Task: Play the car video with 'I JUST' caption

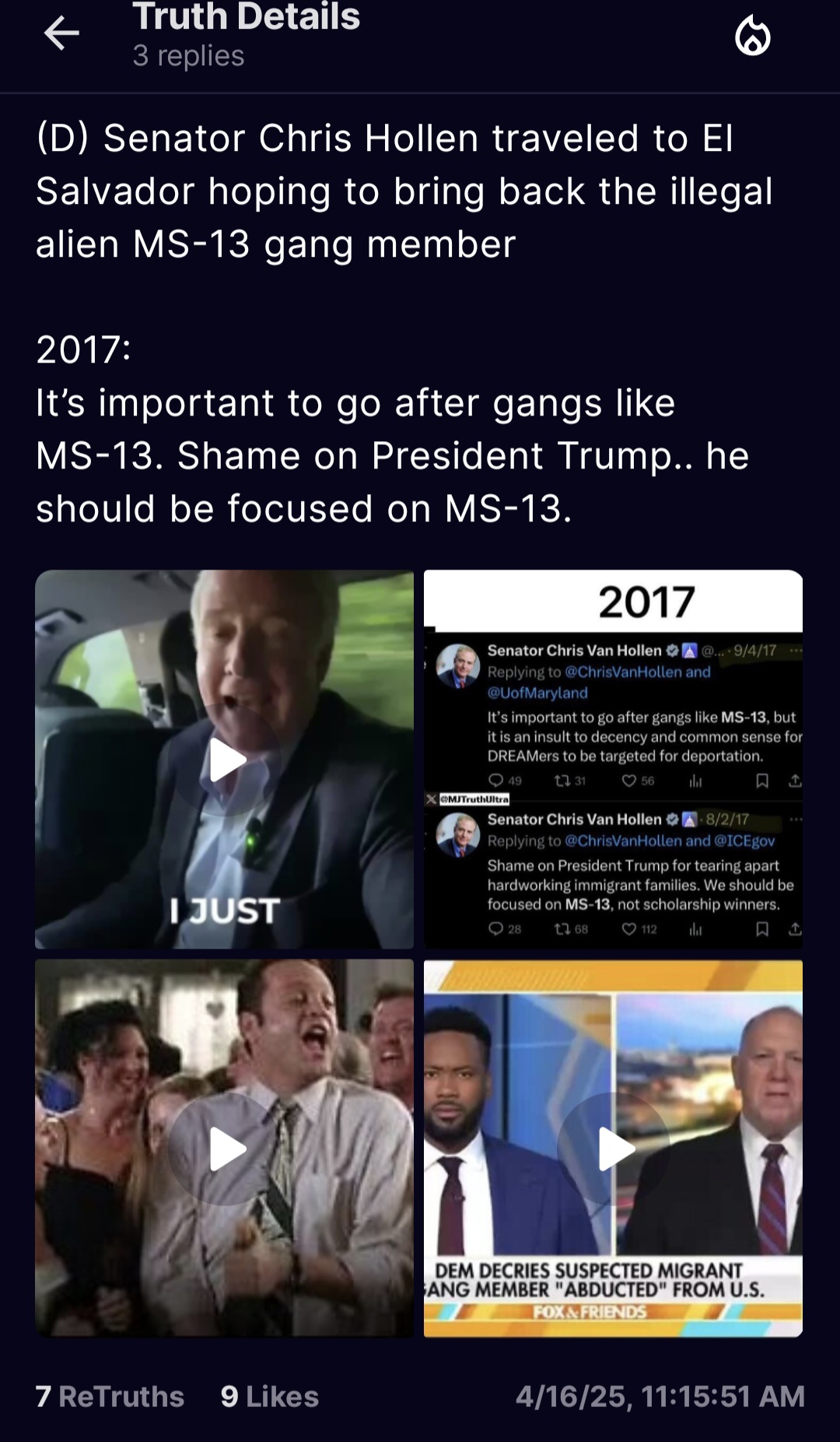Action: [225, 760]
